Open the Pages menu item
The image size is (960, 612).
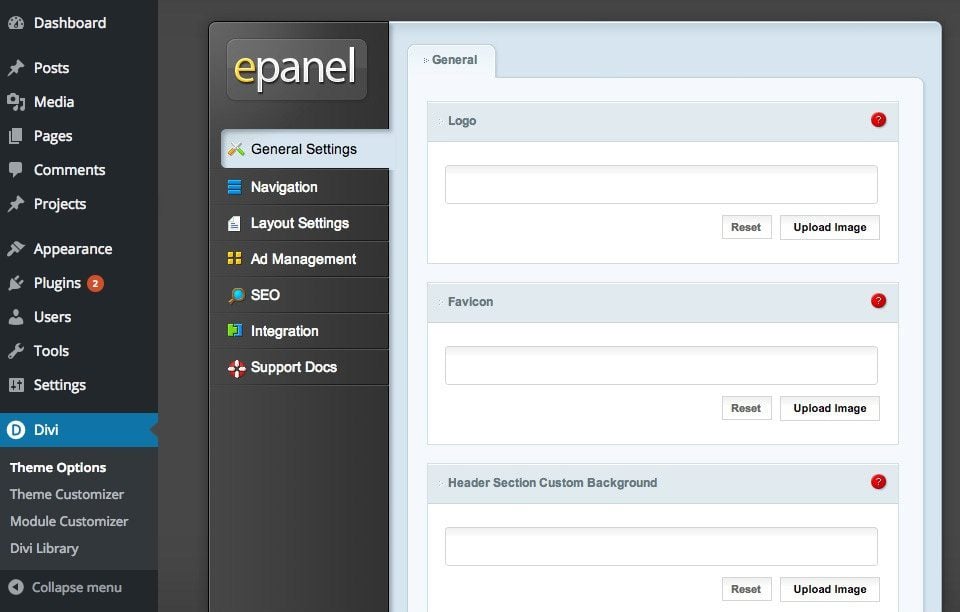pyautogui.click(x=79, y=136)
